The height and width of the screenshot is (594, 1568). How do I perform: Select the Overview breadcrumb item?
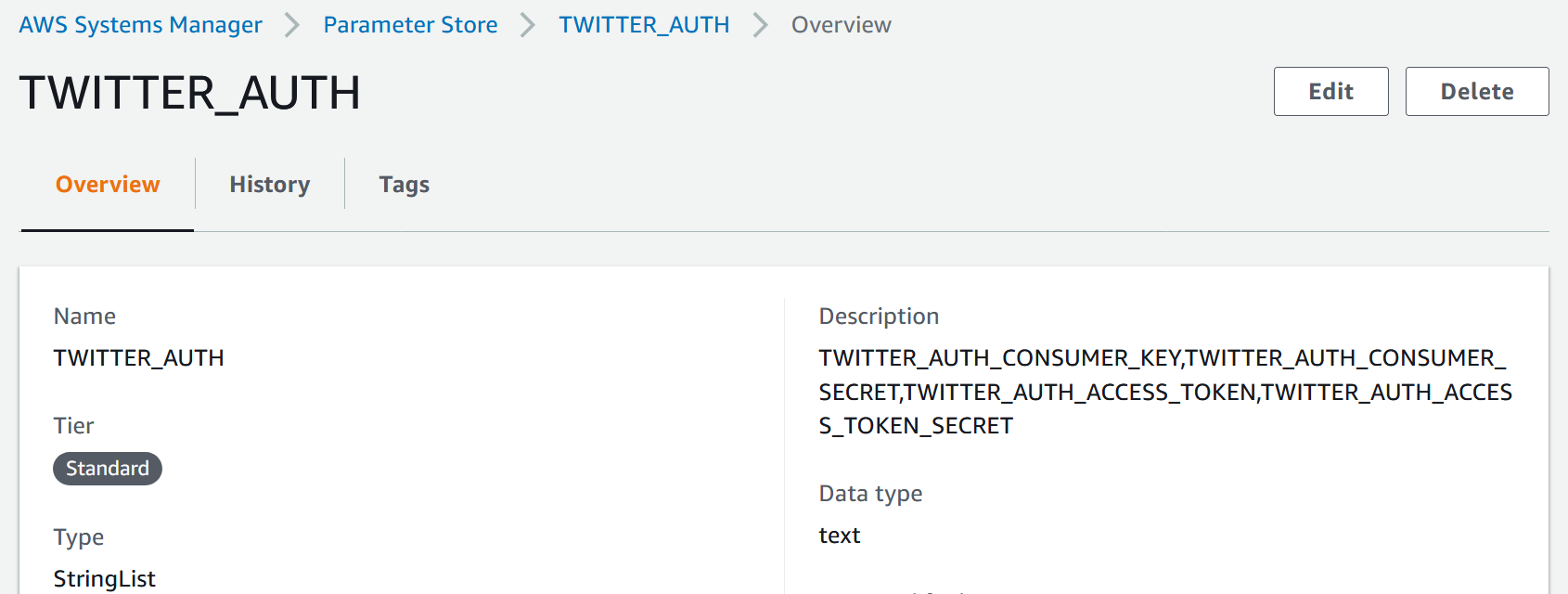841,25
